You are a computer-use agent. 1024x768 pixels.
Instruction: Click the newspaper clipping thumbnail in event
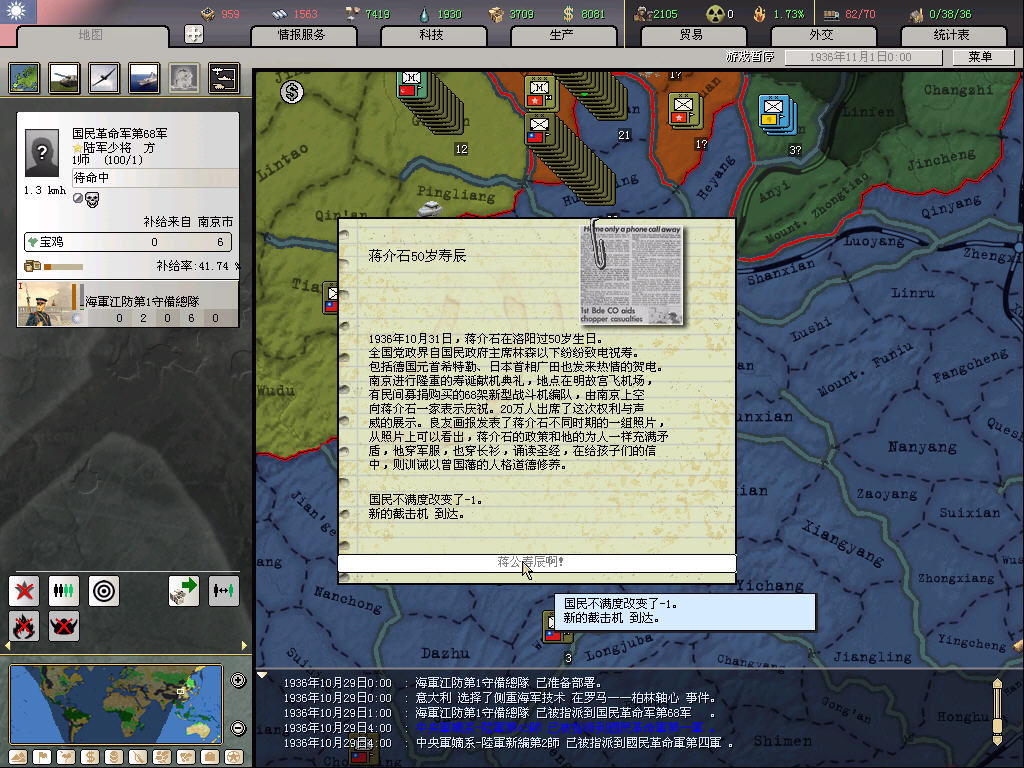(x=632, y=274)
